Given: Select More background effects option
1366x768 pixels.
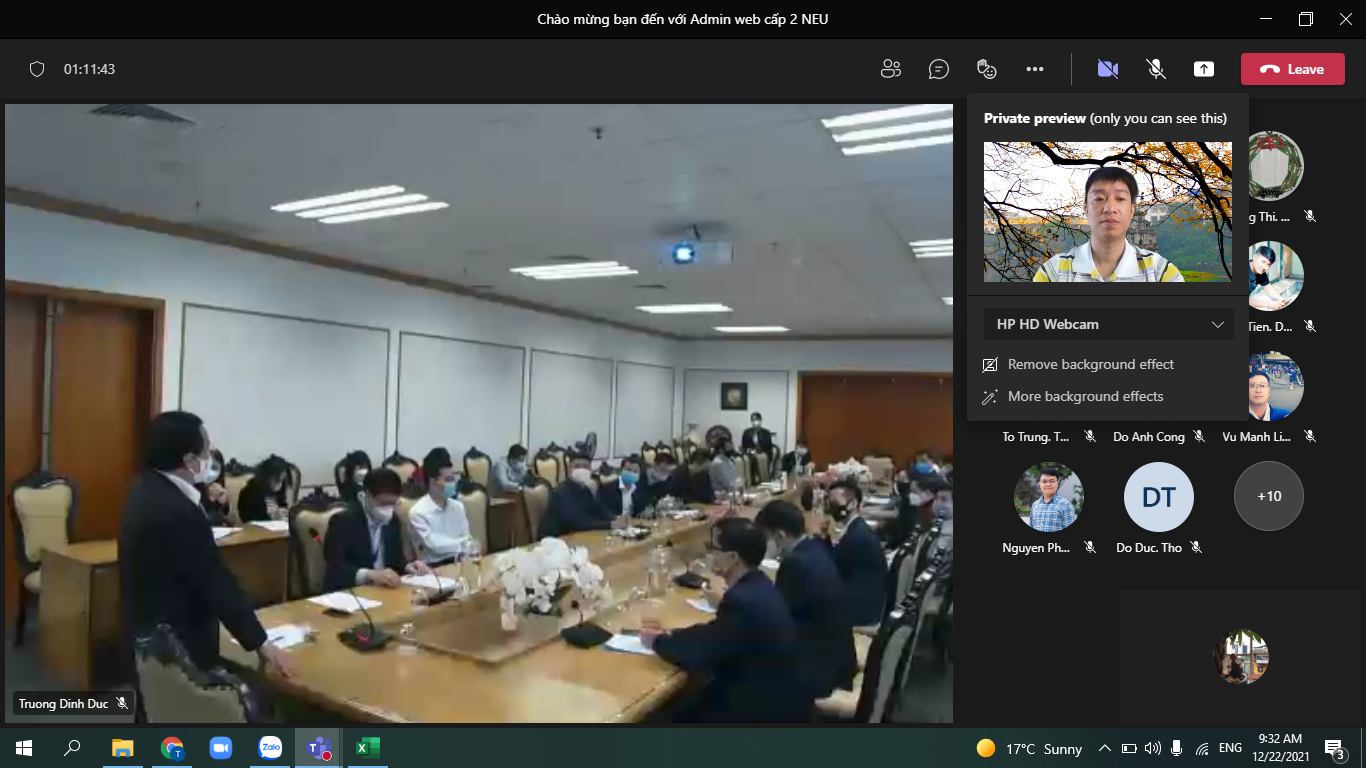Looking at the screenshot, I should (1085, 396).
